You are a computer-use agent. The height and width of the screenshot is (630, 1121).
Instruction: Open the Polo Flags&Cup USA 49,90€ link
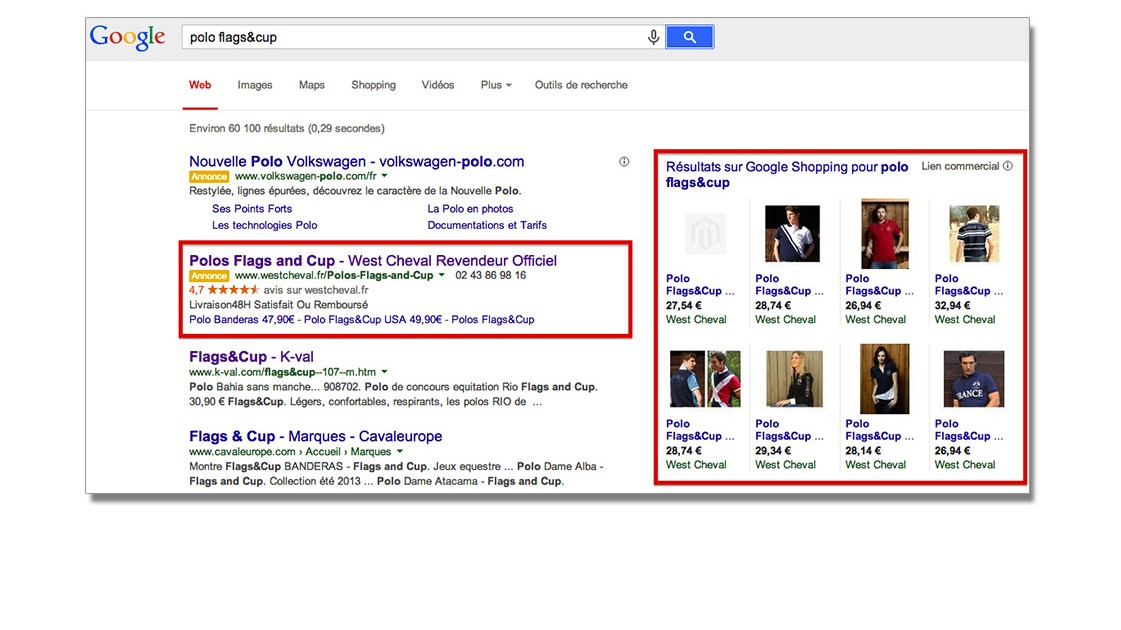[373, 320]
